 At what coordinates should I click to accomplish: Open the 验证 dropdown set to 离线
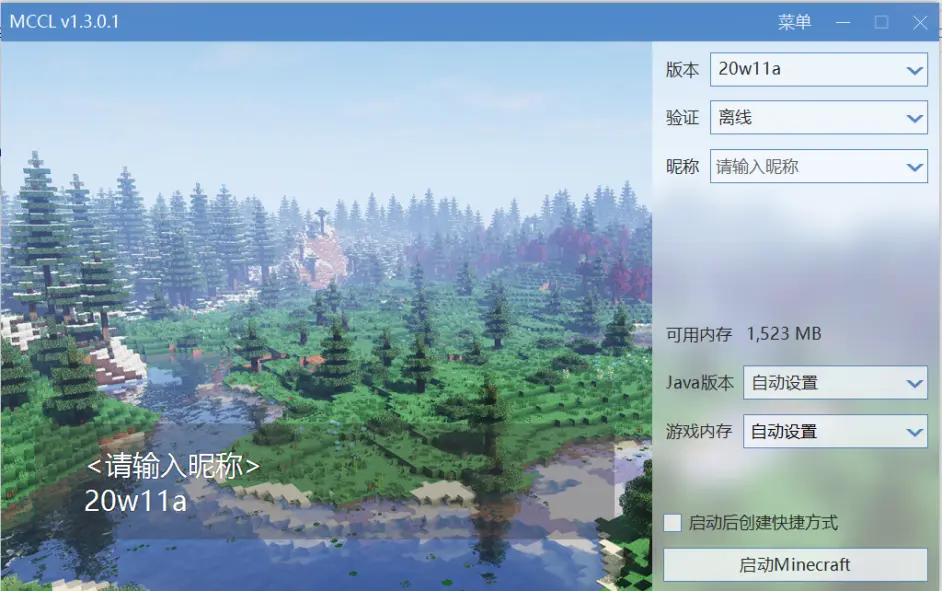click(819, 117)
